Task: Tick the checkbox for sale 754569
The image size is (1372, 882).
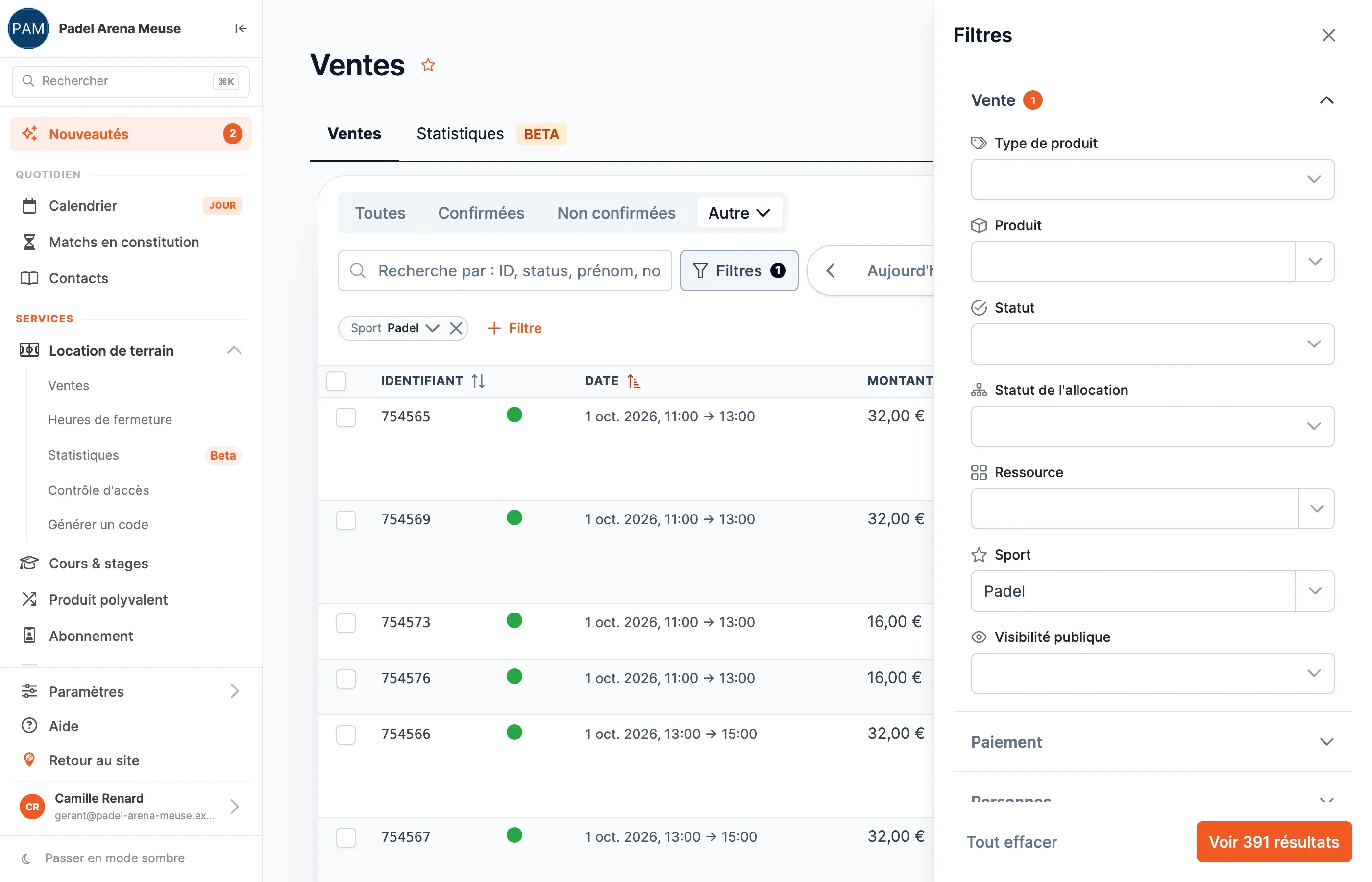Action: click(346, 520)
